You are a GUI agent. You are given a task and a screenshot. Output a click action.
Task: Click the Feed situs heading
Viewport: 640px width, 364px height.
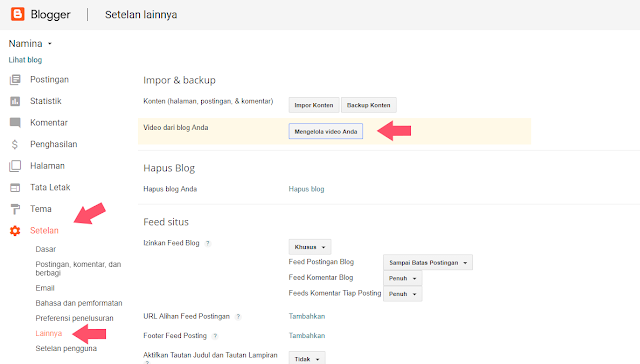pyautogui.click(x=166, y=222)
